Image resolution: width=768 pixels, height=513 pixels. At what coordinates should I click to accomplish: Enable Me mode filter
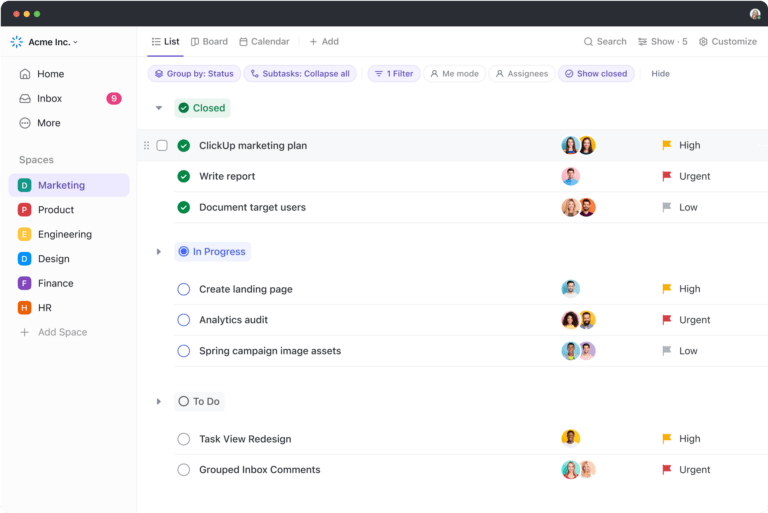pos(455,73)
